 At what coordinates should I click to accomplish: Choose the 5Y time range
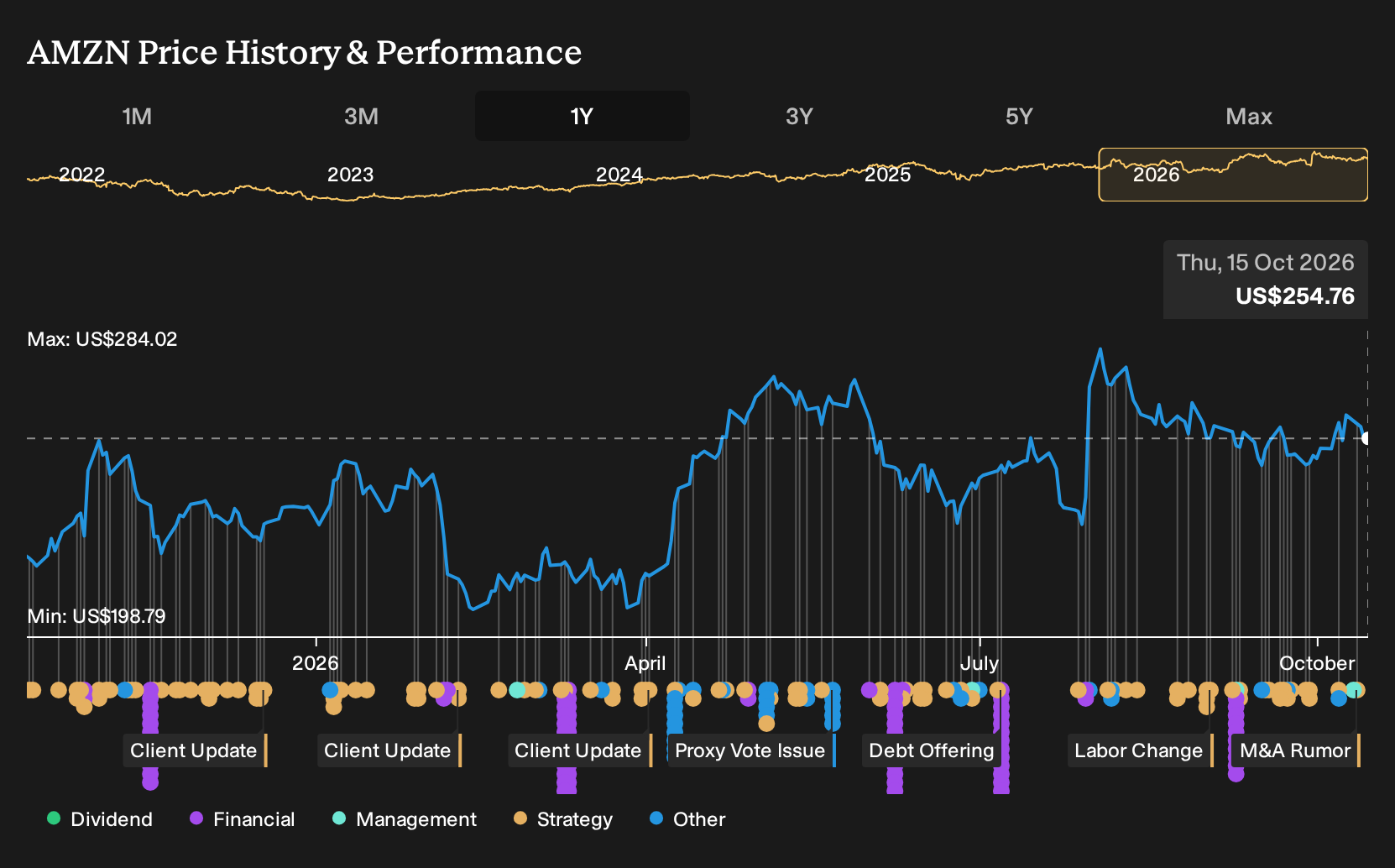coord(1019,116)
